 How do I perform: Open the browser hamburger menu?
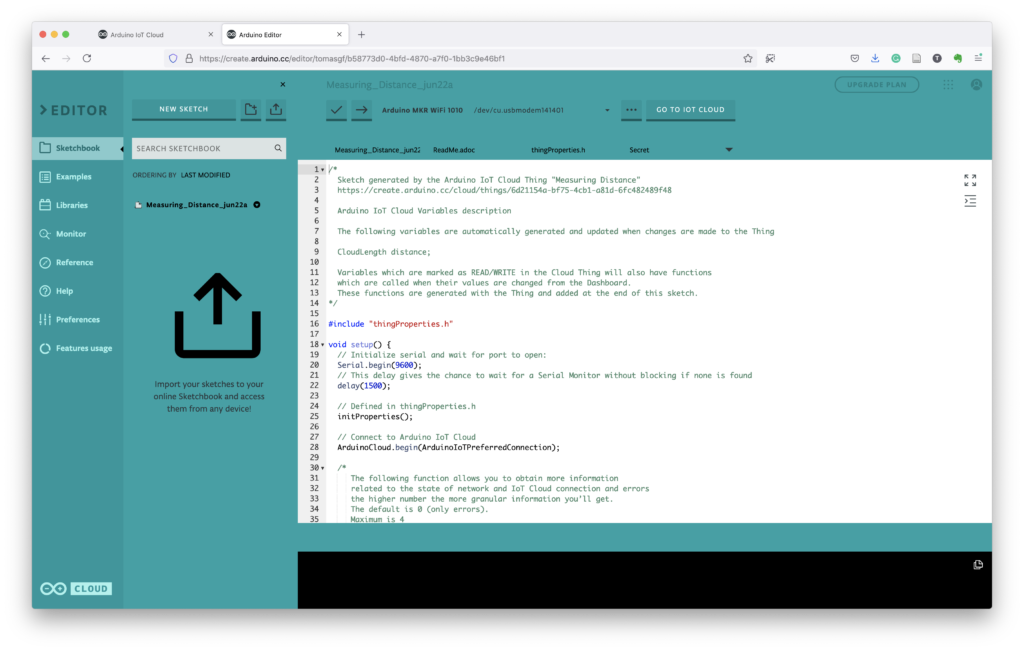(x=978, y=58)
